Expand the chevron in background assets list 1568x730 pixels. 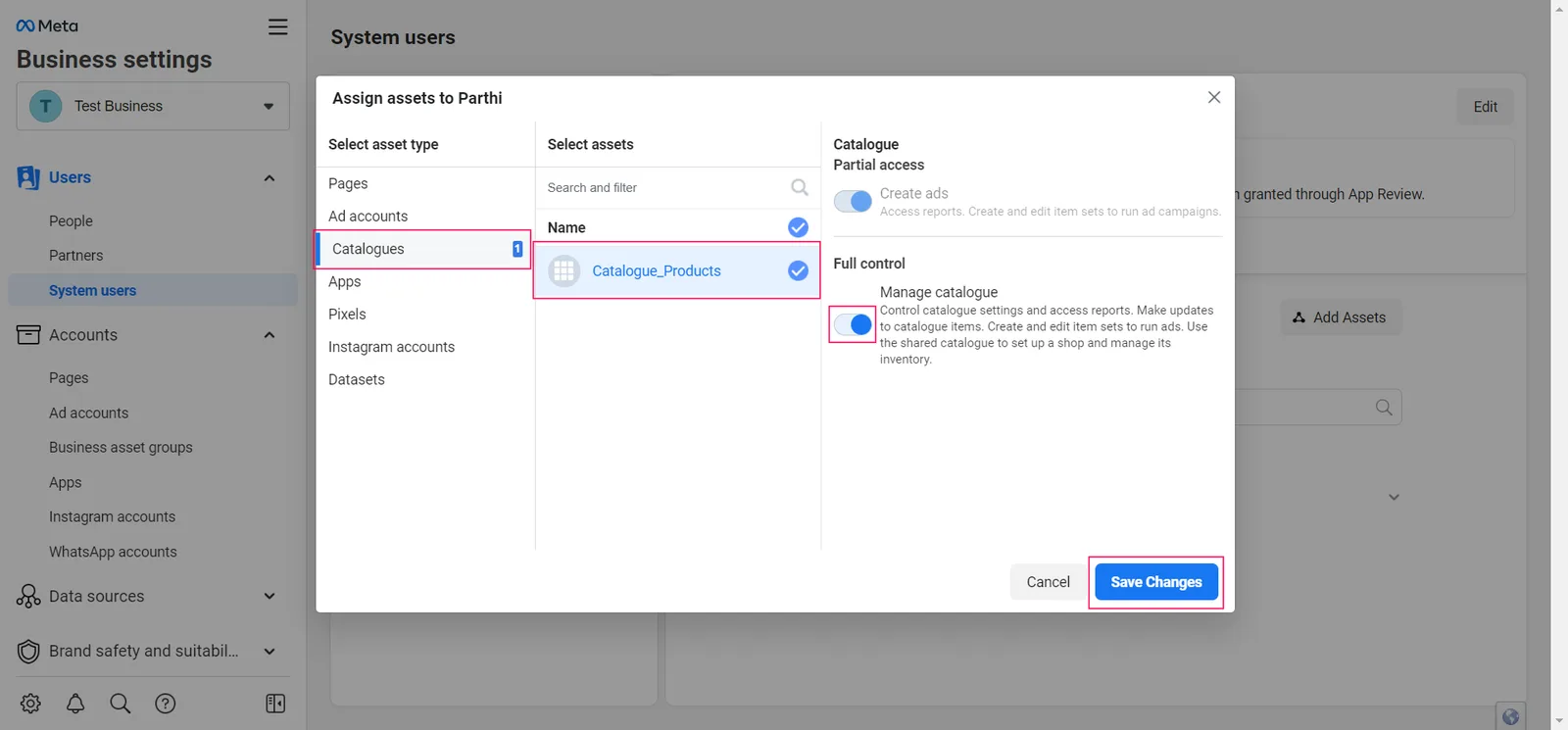coord(1394,497)
